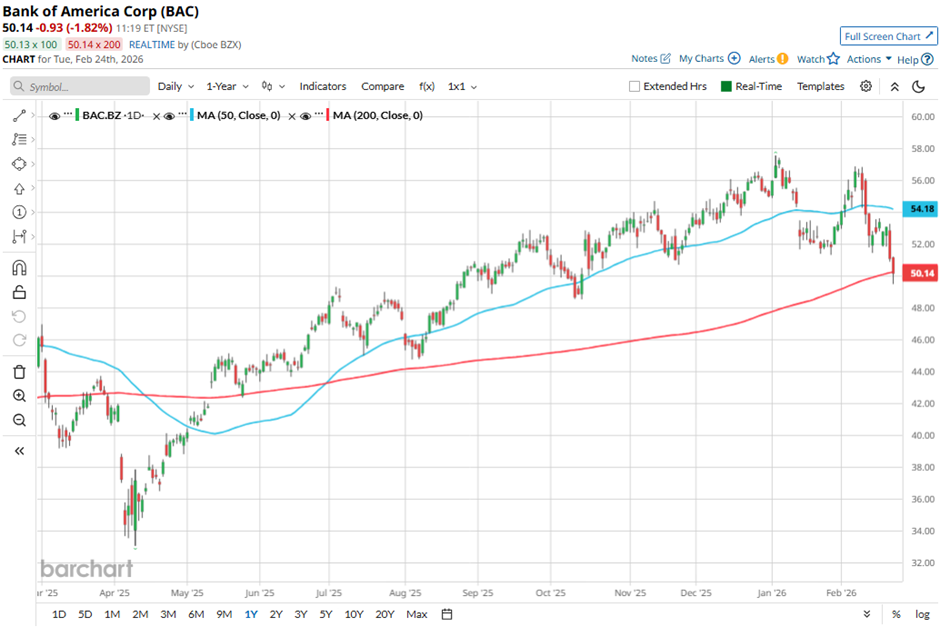
Task: Open the Daily frequency dropdown
Action: point(175,86)
